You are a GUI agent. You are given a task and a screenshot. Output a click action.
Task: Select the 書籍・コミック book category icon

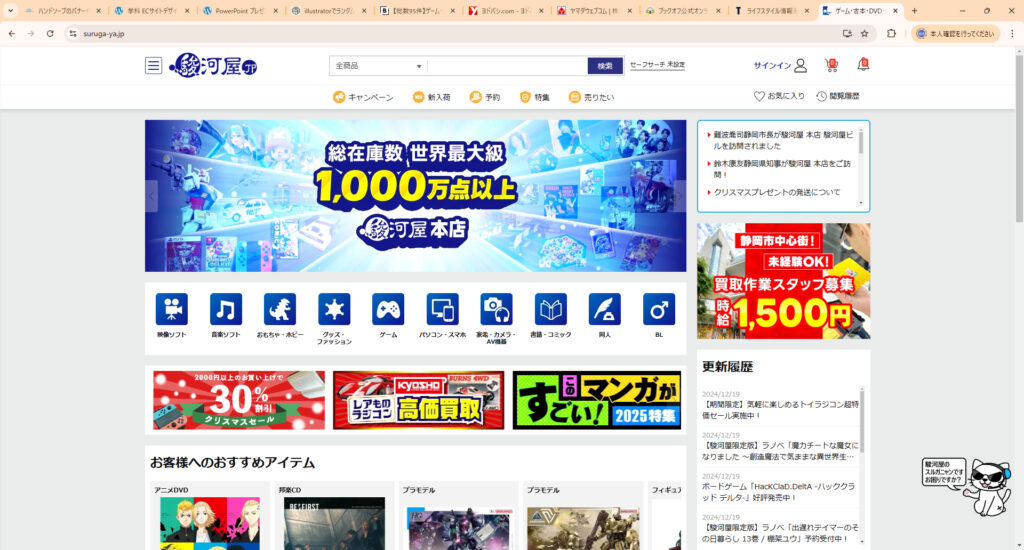[x=550, y=309]
